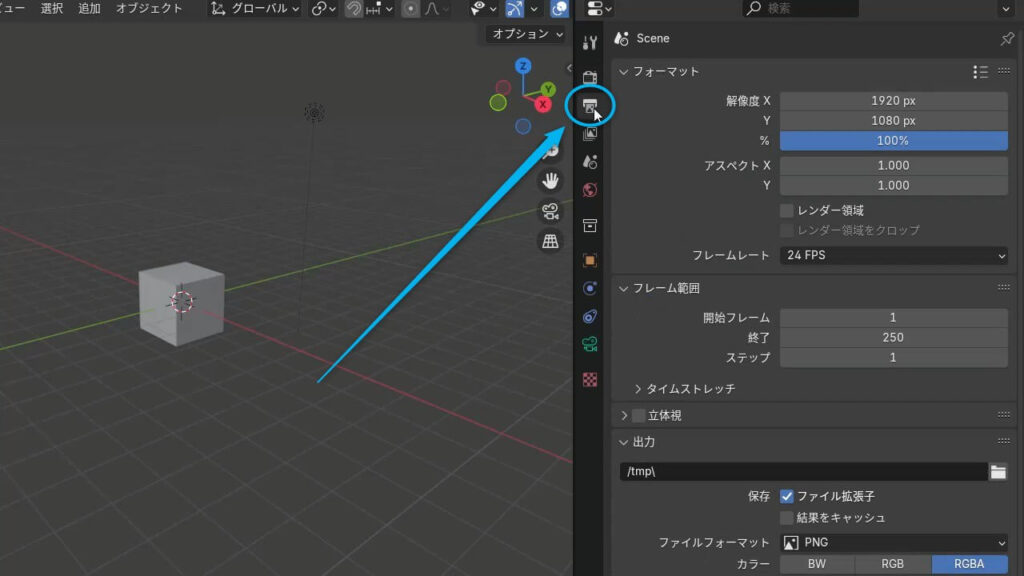Screen dimensions: 1024x576
Task: Toggle proportional editing in viewport header
Action: (410, 8)
